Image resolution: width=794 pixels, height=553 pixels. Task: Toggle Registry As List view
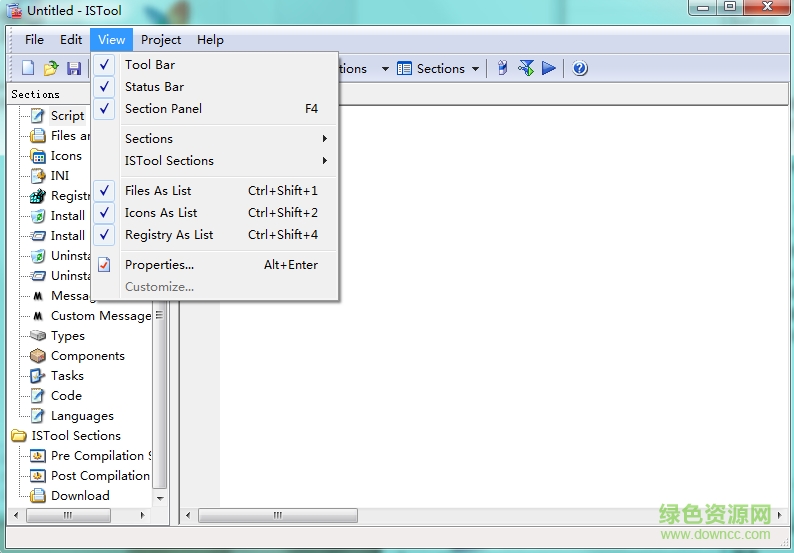[216, 234]
